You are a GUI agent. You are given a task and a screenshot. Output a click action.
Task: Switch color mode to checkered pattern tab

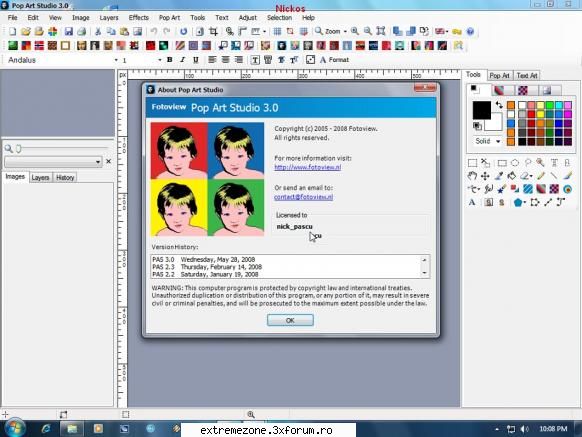pyautogui.click(x=526, y=90)
